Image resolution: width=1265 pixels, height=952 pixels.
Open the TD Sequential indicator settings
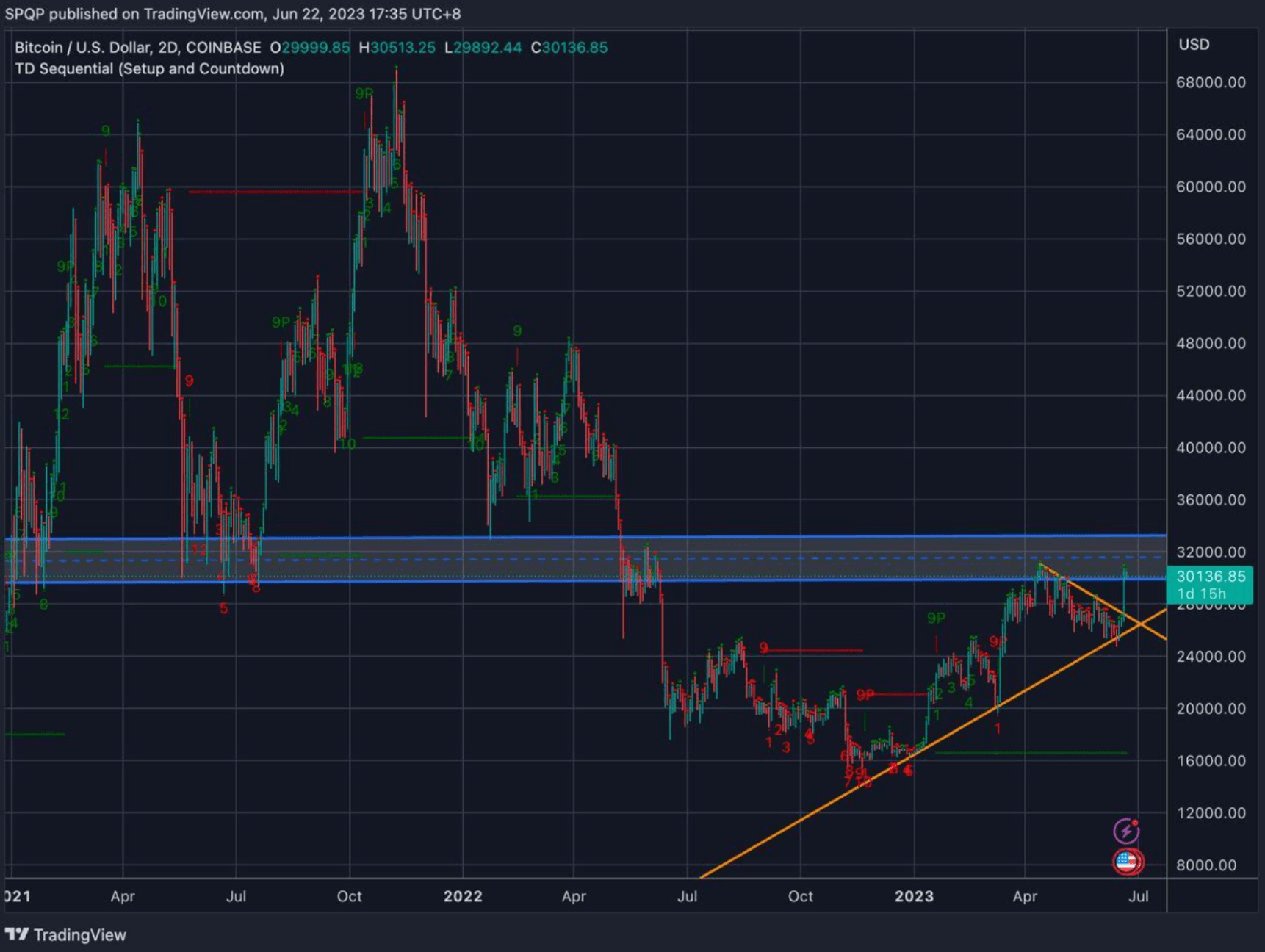pos(149,68)
